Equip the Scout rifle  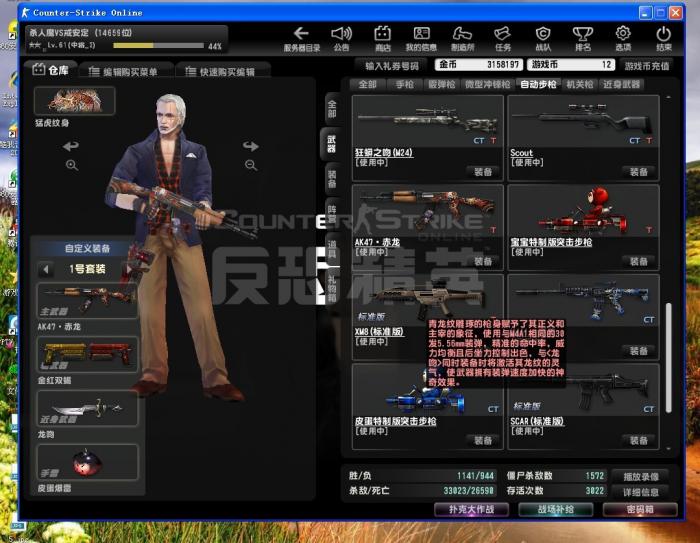point(638,172)
